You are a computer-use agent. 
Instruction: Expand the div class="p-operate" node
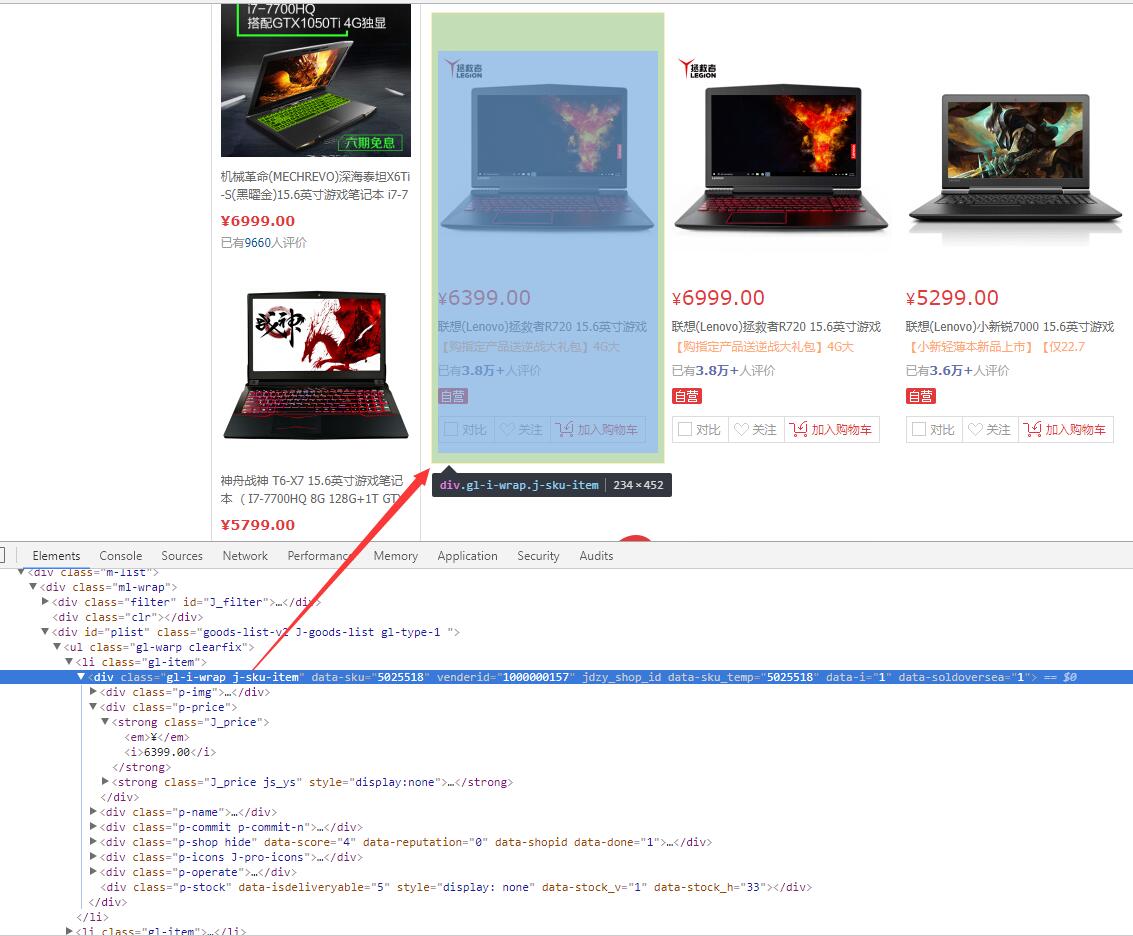[93, 872]
